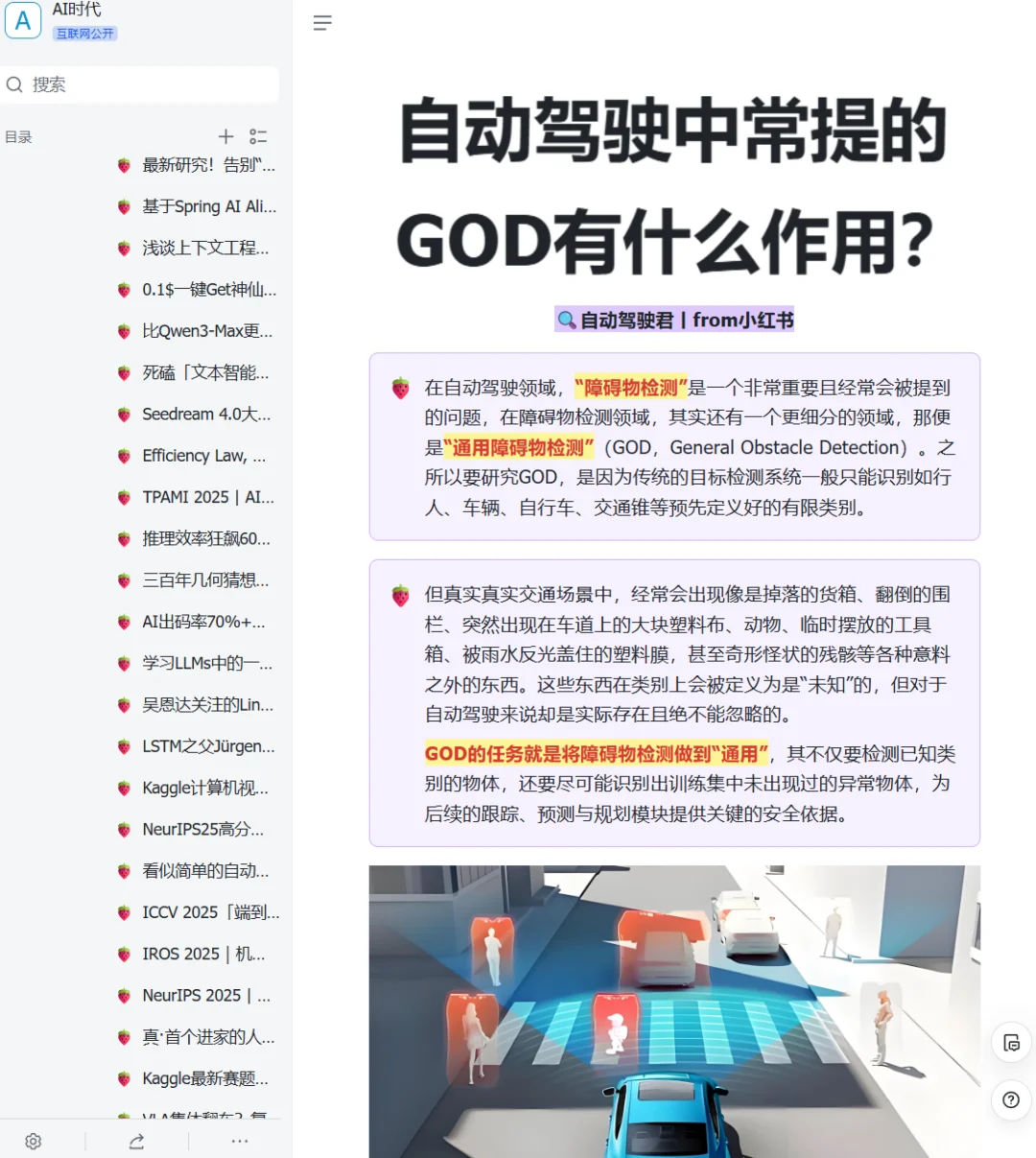Image resolution: width=1036 pixels, height=1158 pixels.
Task: Open document comments via the floating comment bubble
Action: tap(1009, 1043)
